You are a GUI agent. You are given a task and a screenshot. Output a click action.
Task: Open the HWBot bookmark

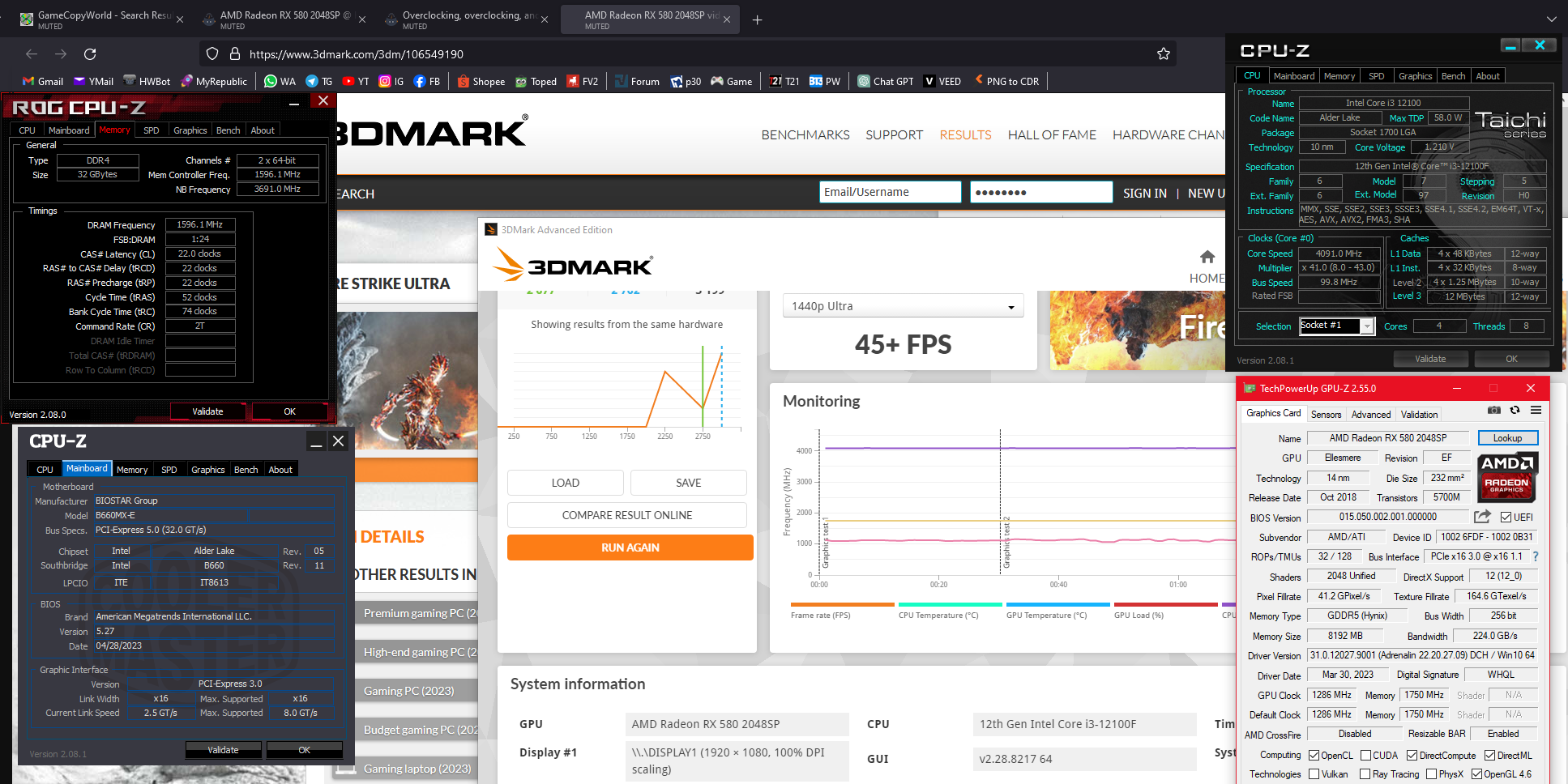[x=147, y=81]
